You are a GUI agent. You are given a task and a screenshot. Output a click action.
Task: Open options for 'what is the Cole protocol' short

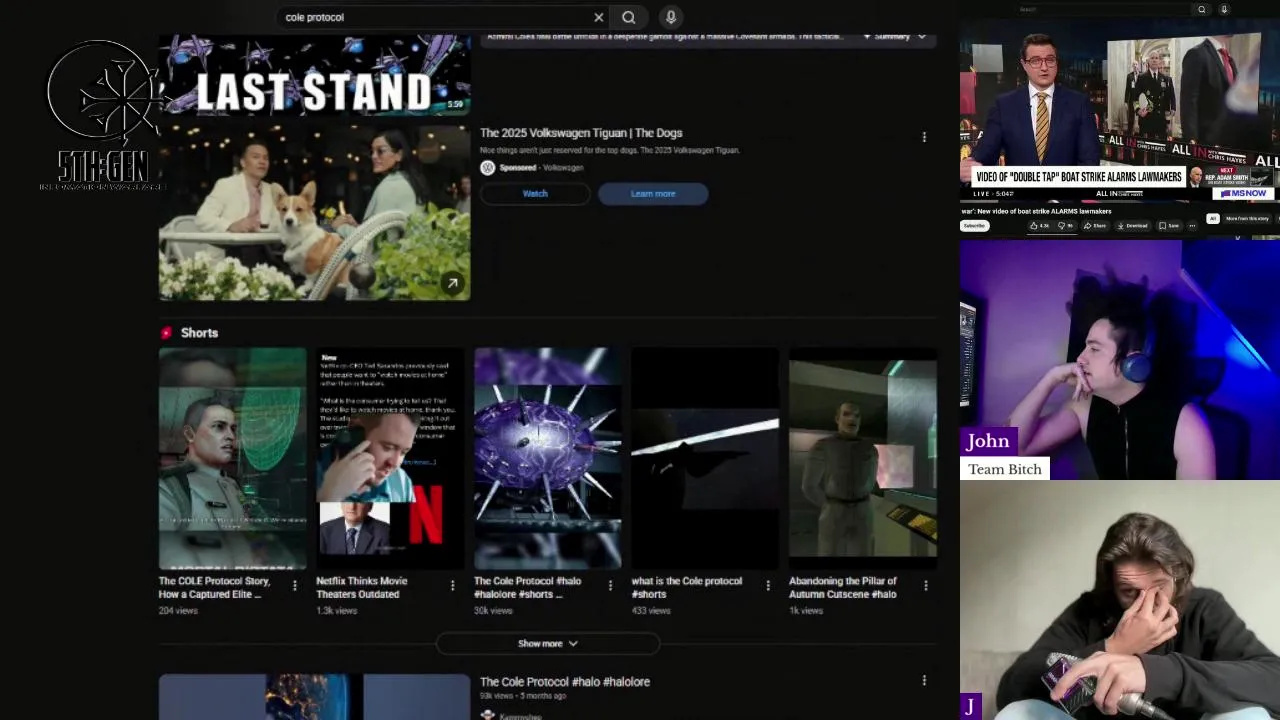[x=768, y=586]
